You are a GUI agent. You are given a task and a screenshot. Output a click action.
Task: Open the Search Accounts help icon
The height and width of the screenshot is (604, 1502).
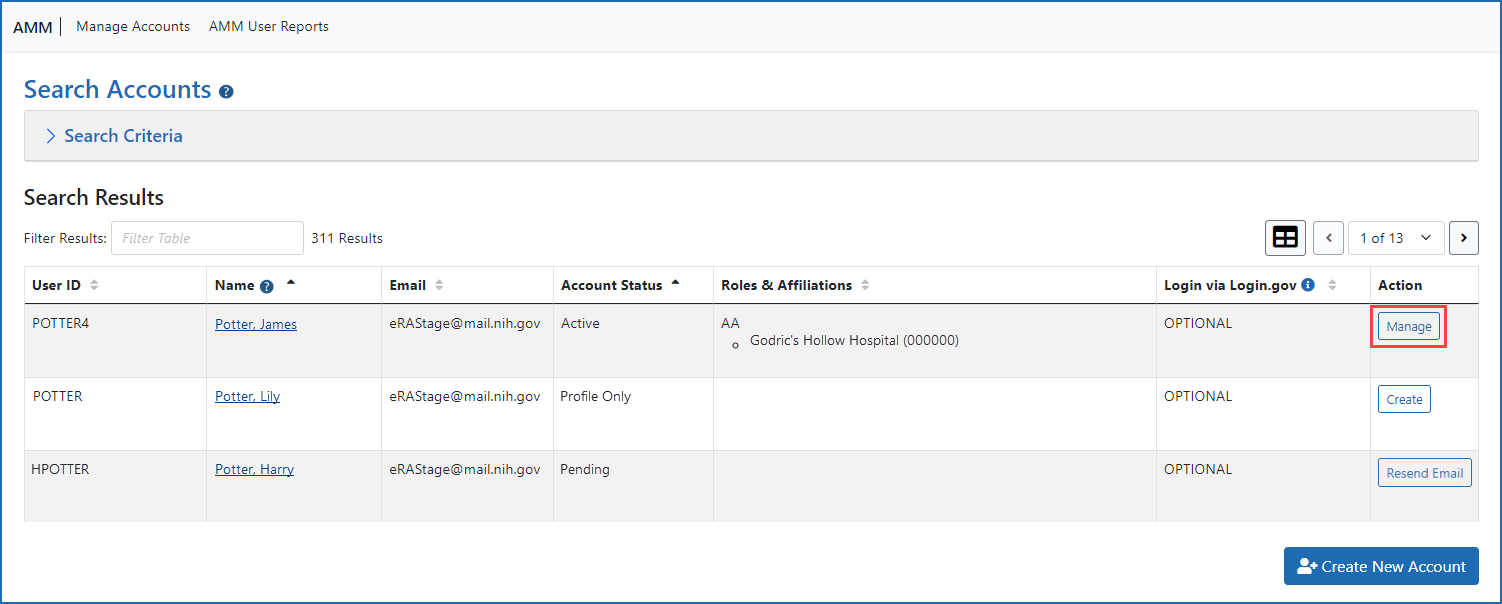(x=226, y=92)
